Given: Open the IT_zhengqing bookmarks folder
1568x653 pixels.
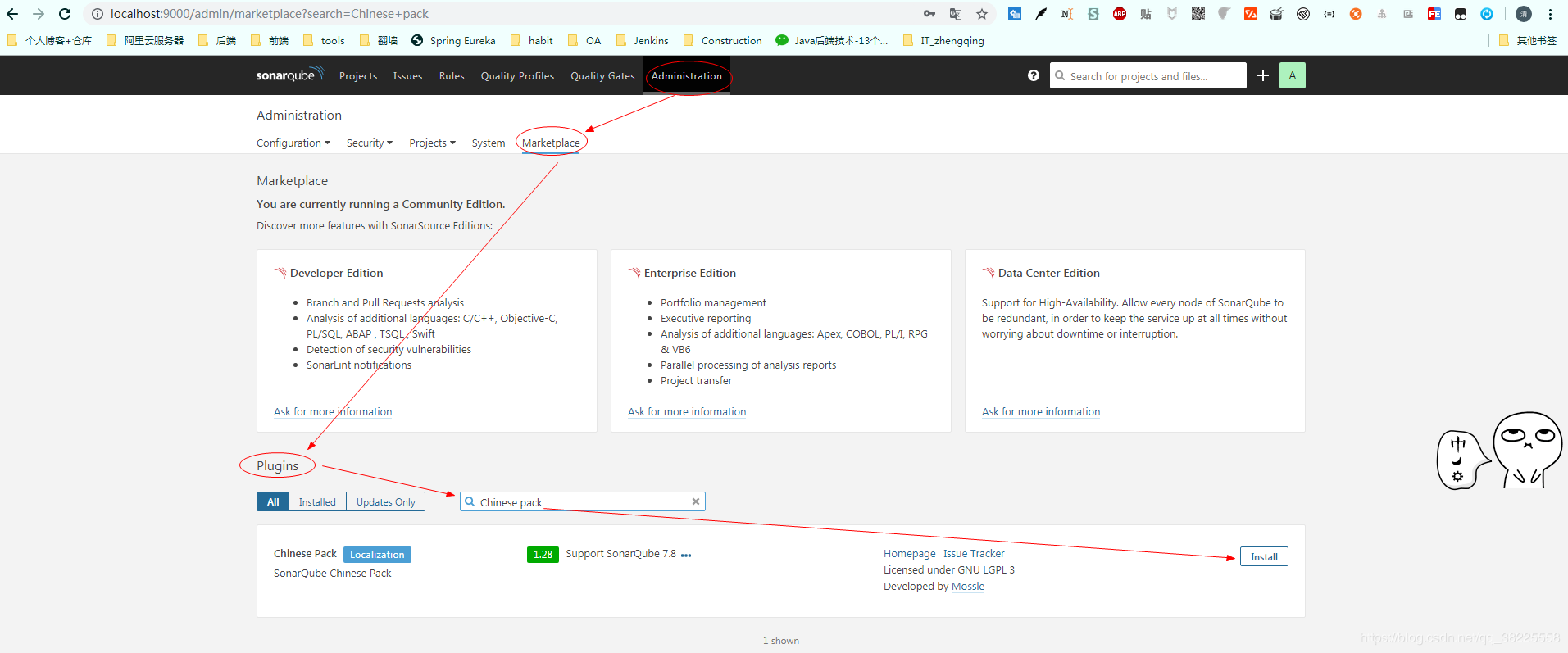Looking at the screenshot, I should point(943,40).
